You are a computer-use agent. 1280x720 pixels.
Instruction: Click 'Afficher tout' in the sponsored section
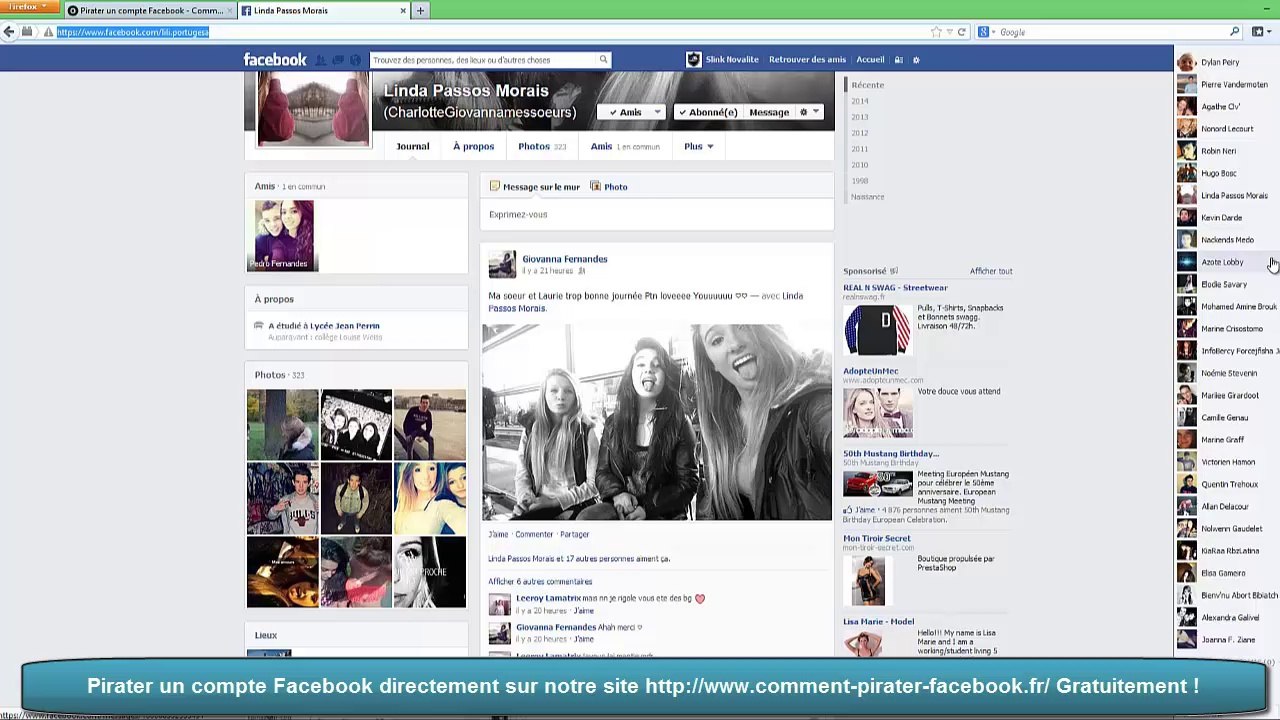coord(991,271)
